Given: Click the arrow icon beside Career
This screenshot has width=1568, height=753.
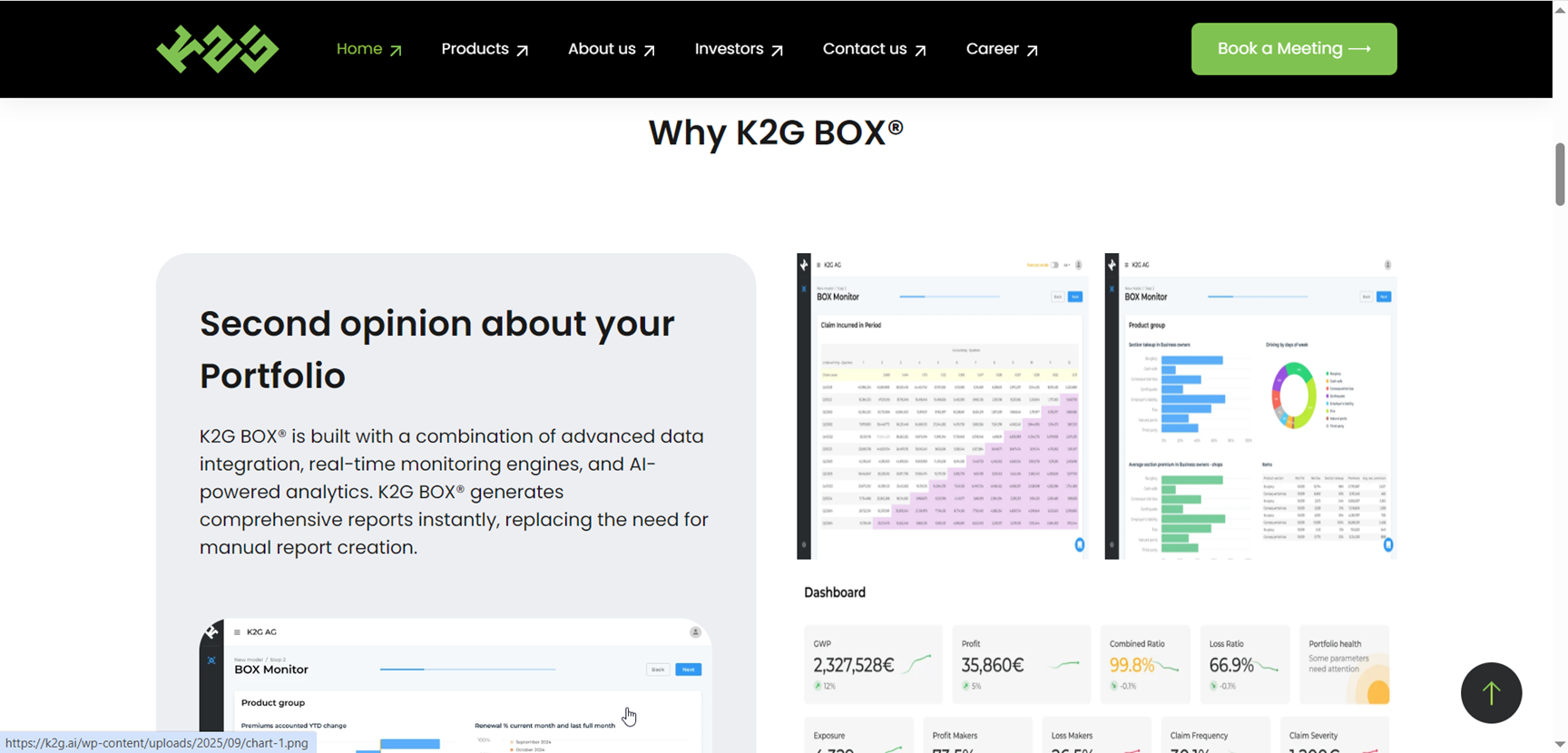Looking at the screenshot, I should point(1032,51).
